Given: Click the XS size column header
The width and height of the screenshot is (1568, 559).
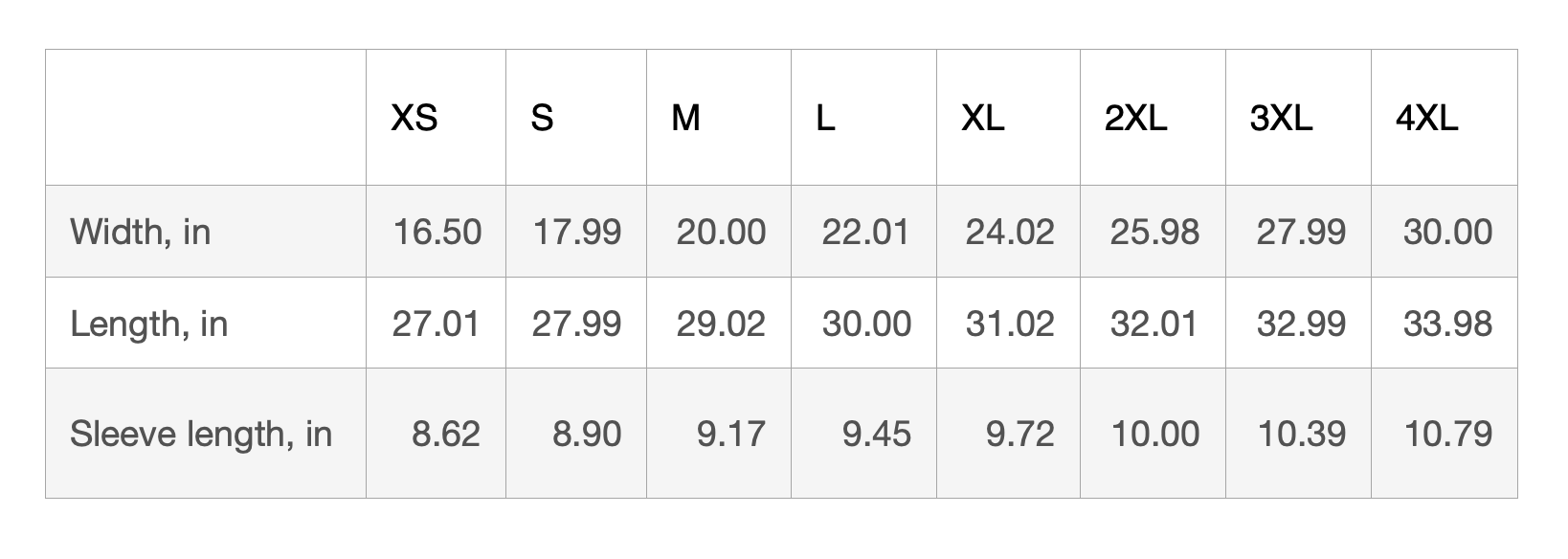Looking at the screenshot, I should [414, 118].
